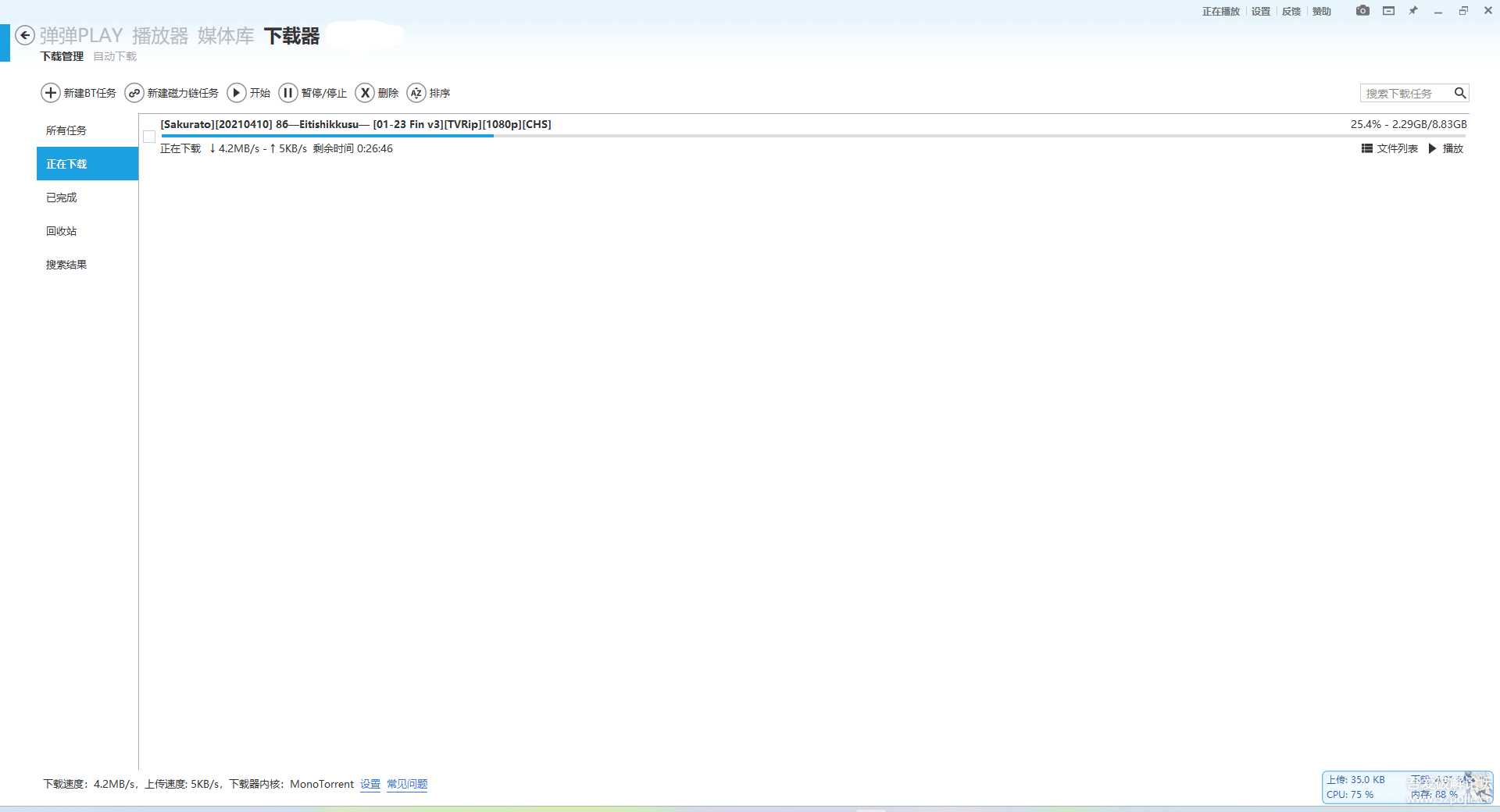Take a screenshot with camera icon

[1362, 11]
